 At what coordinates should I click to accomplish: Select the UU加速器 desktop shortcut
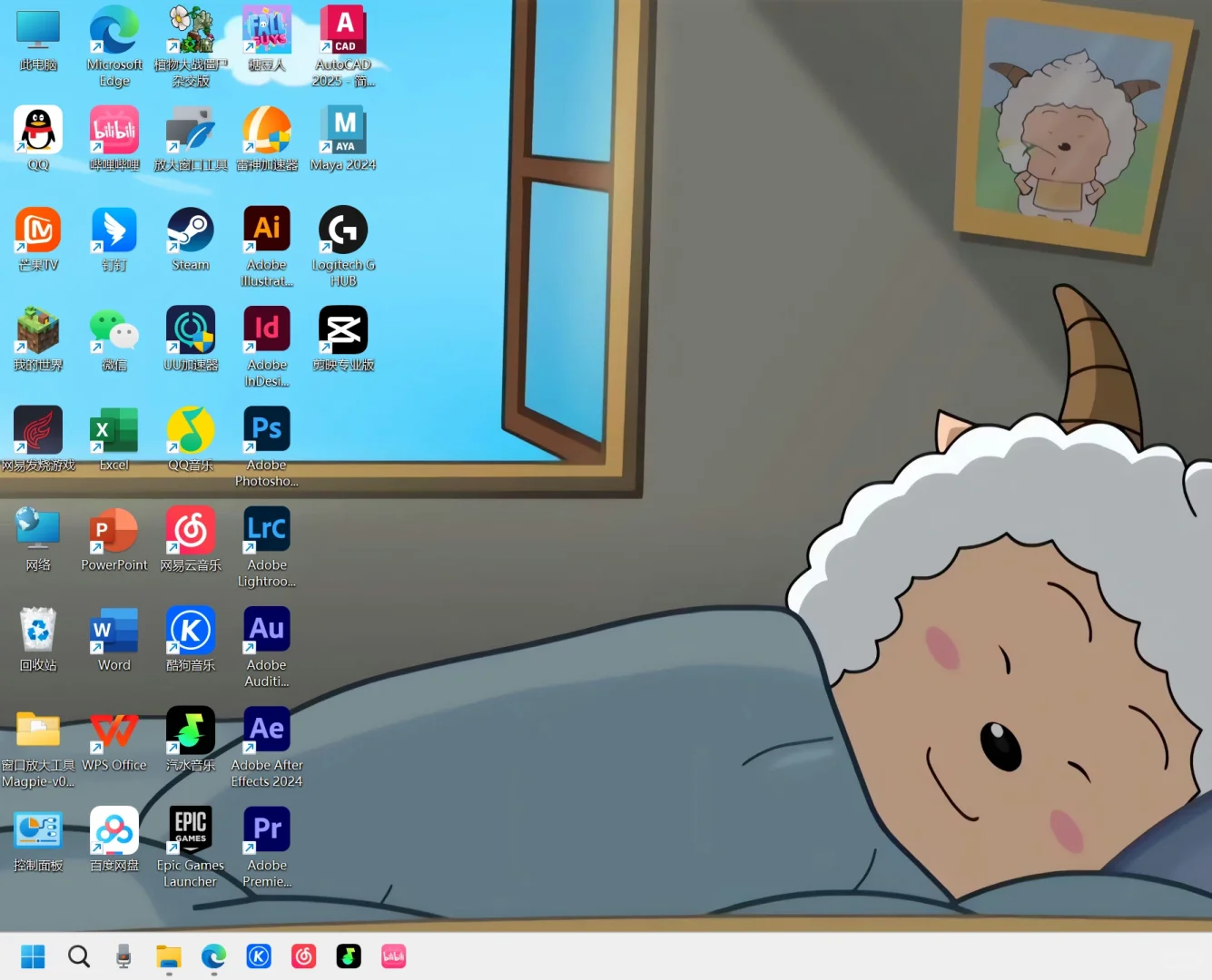click(x=191, y=339)
